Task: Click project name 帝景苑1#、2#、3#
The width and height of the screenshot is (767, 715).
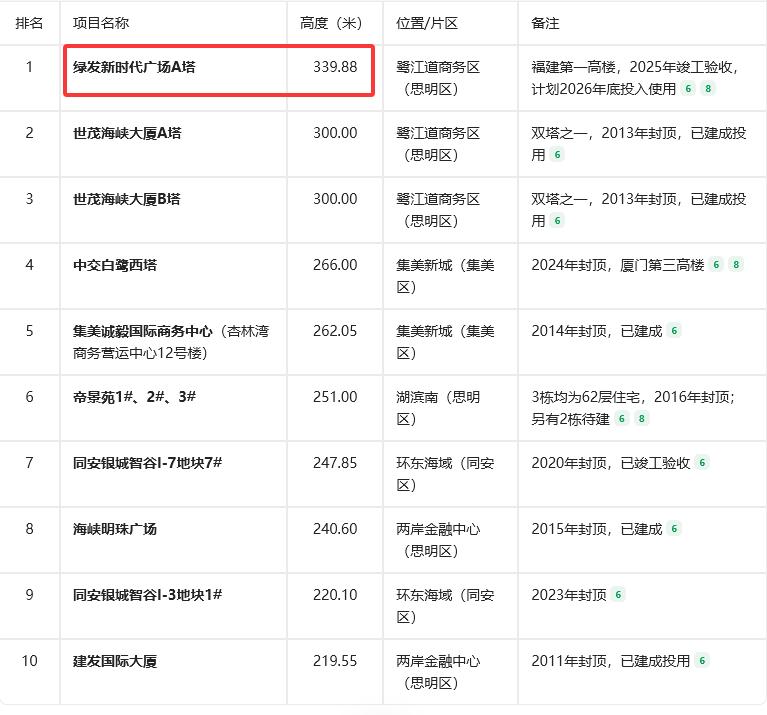Action: point(135,397)
